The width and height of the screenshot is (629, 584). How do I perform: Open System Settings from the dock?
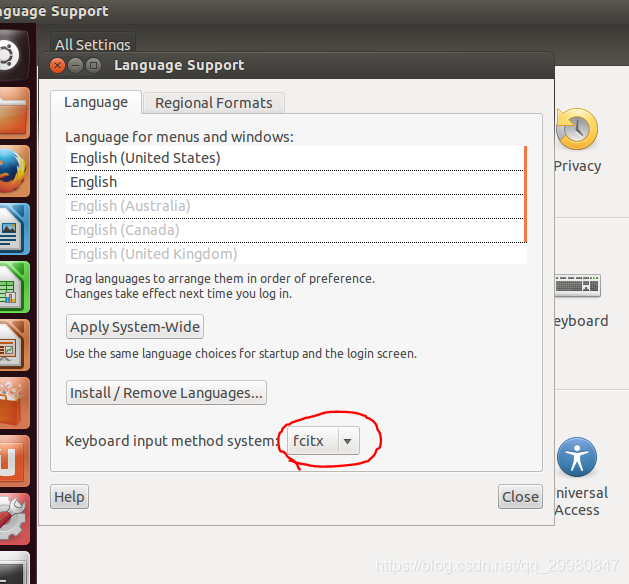(x=14, y=519)
